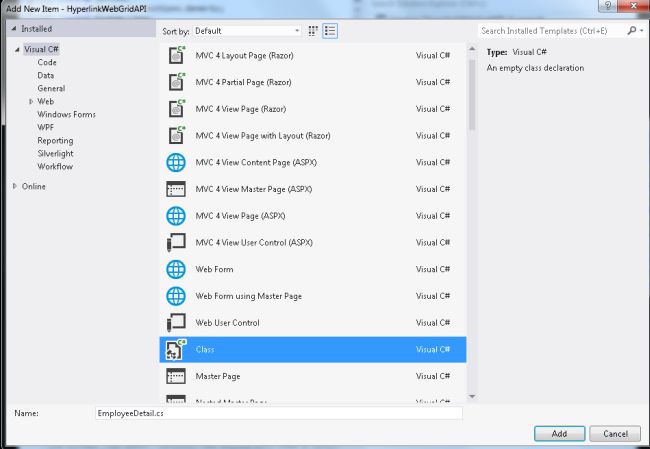Click the search magnifier icon

click(x=631, y=30)
